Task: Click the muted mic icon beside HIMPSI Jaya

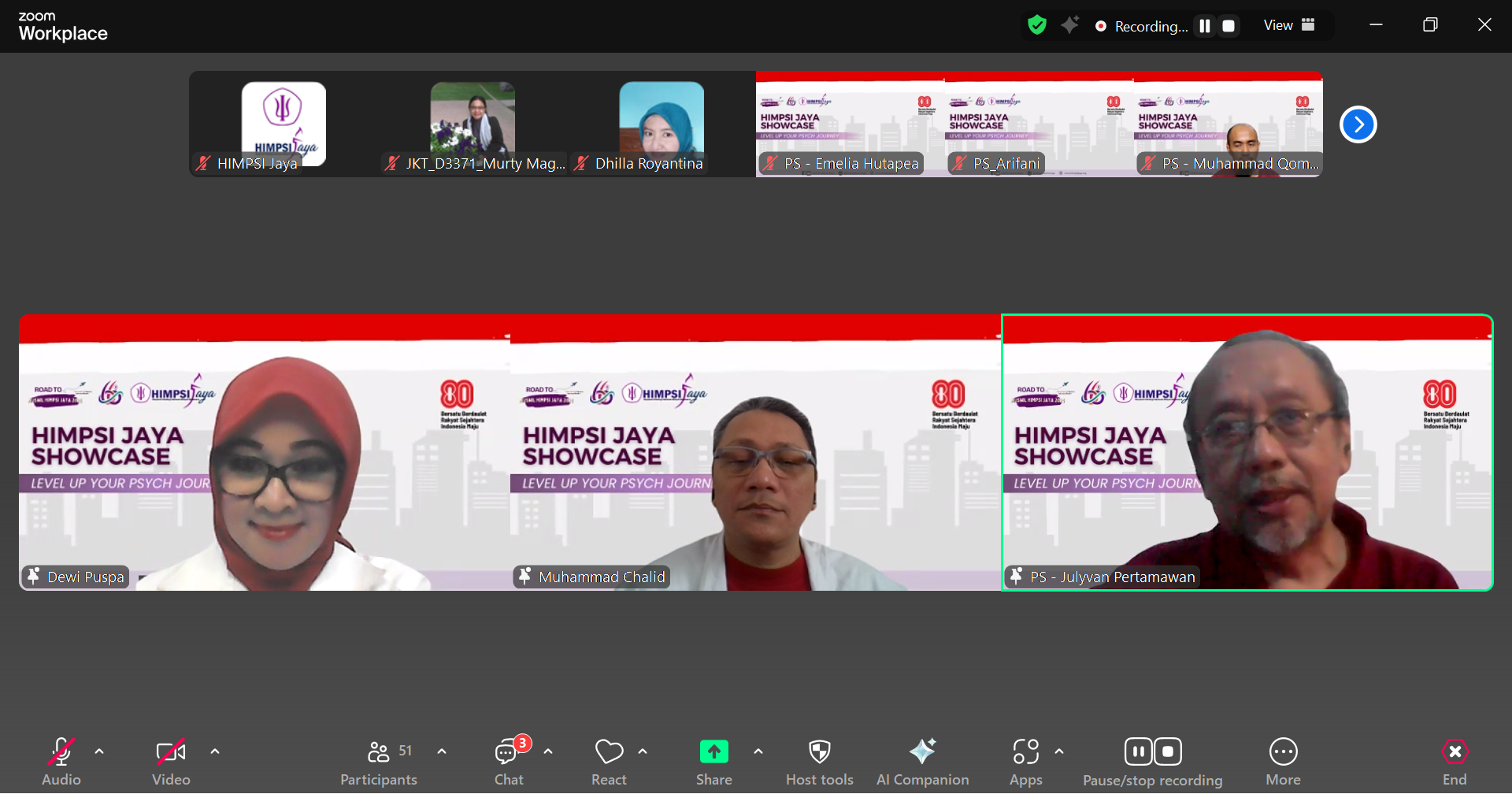Action: tap(204, 163)
